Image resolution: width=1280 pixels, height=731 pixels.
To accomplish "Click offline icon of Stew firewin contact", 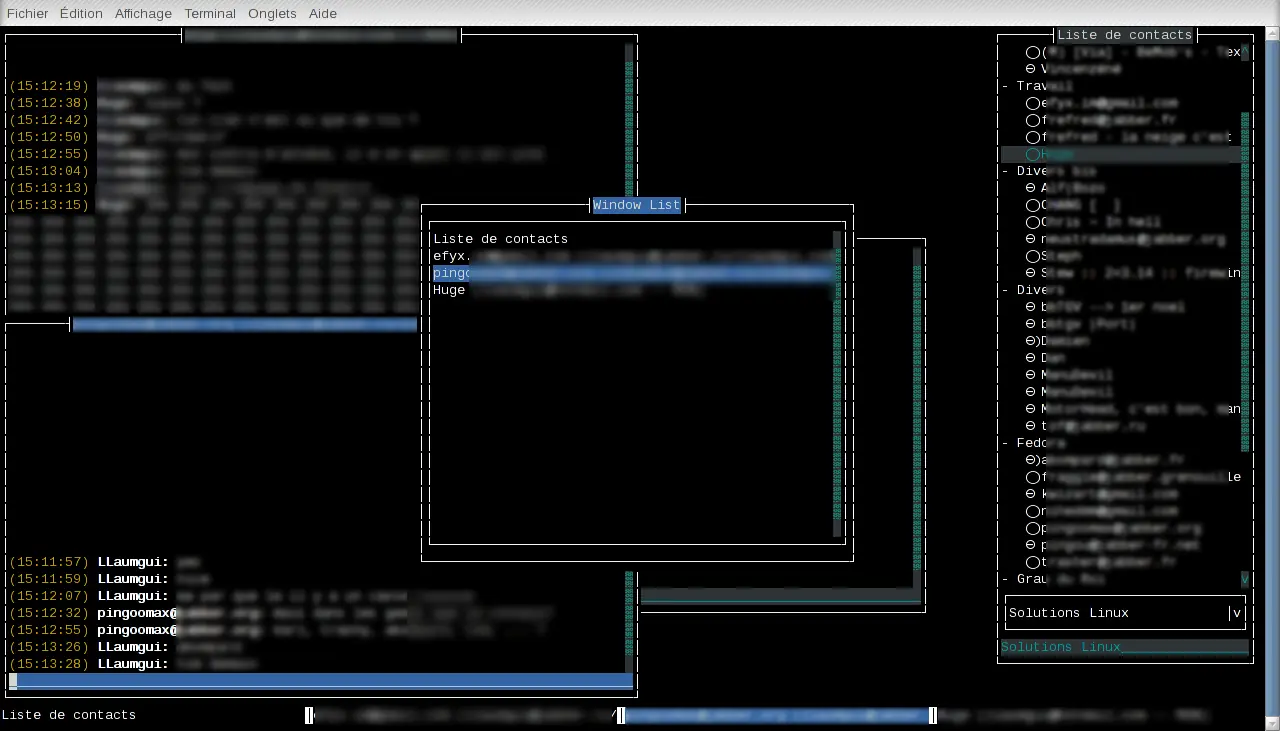I will pos(1031,273).
